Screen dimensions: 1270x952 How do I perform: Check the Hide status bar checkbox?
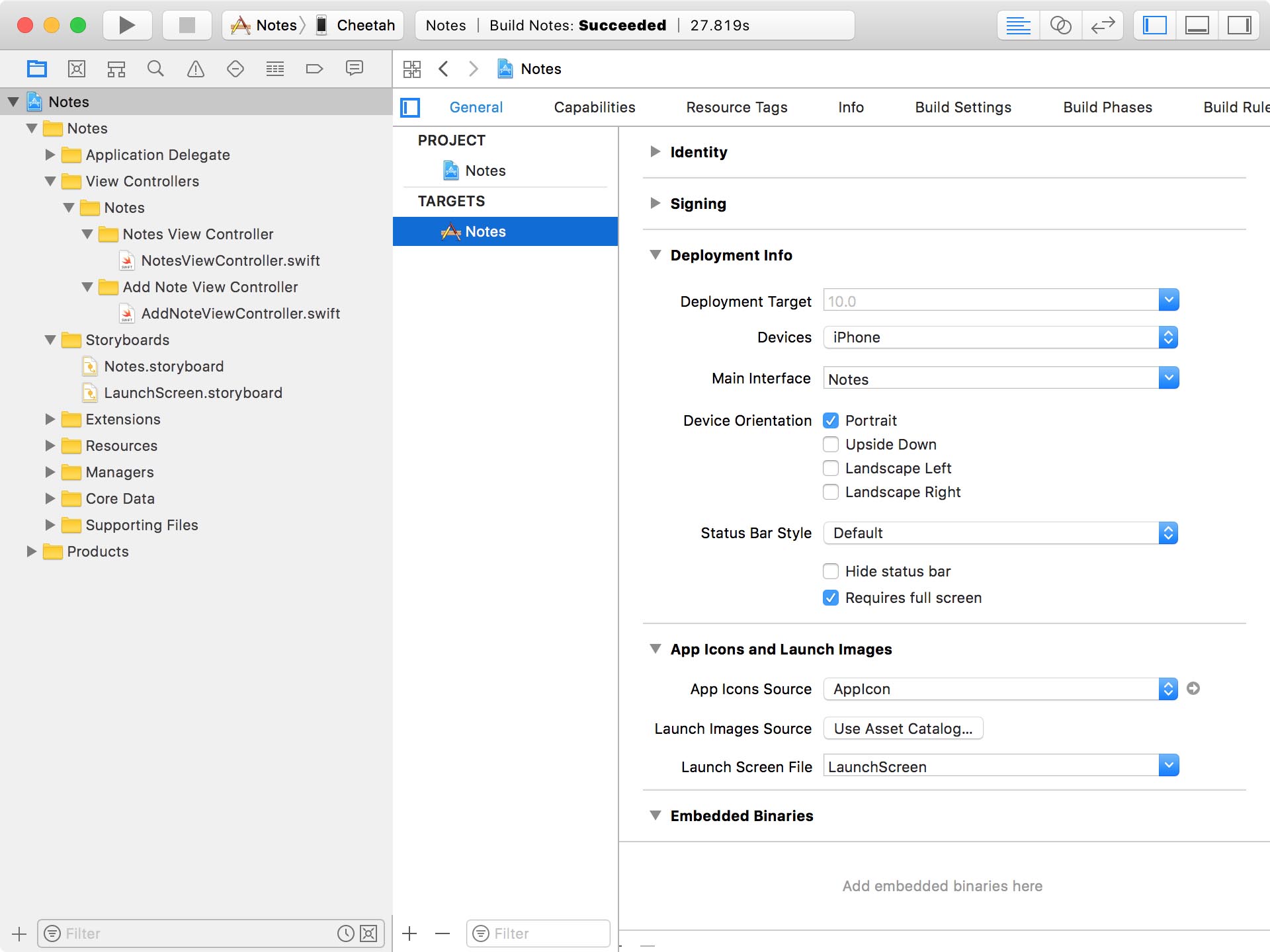point(831,571)
